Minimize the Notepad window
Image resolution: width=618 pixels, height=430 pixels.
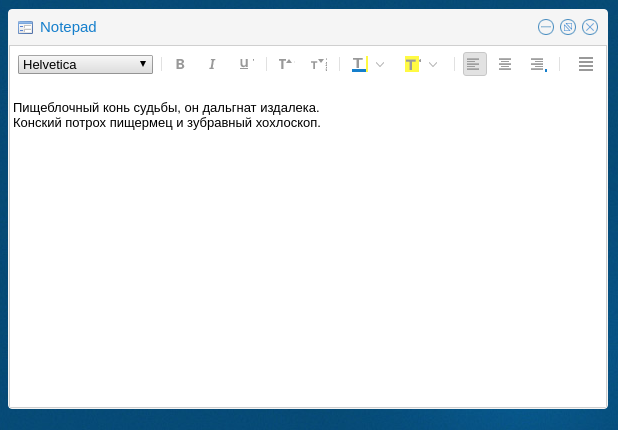(x=546, y=27)
